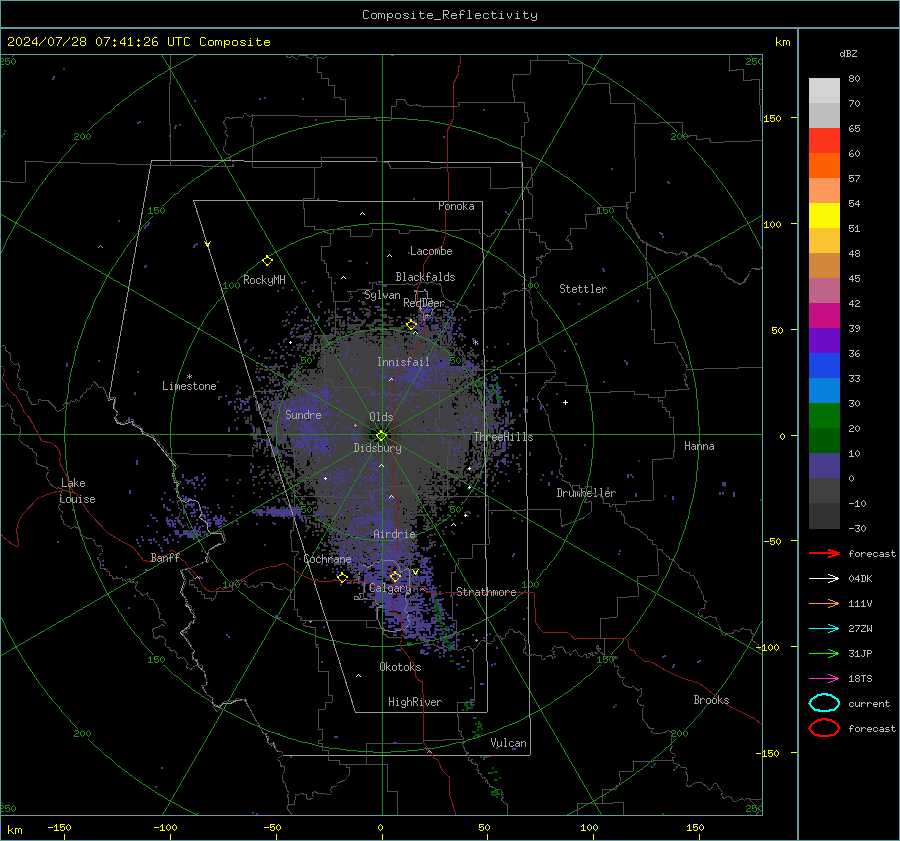Viewport: 900px width, 841px height.
Task: Click the Ponoka town label
Action: pyautogui.click(x=456, y=206)
